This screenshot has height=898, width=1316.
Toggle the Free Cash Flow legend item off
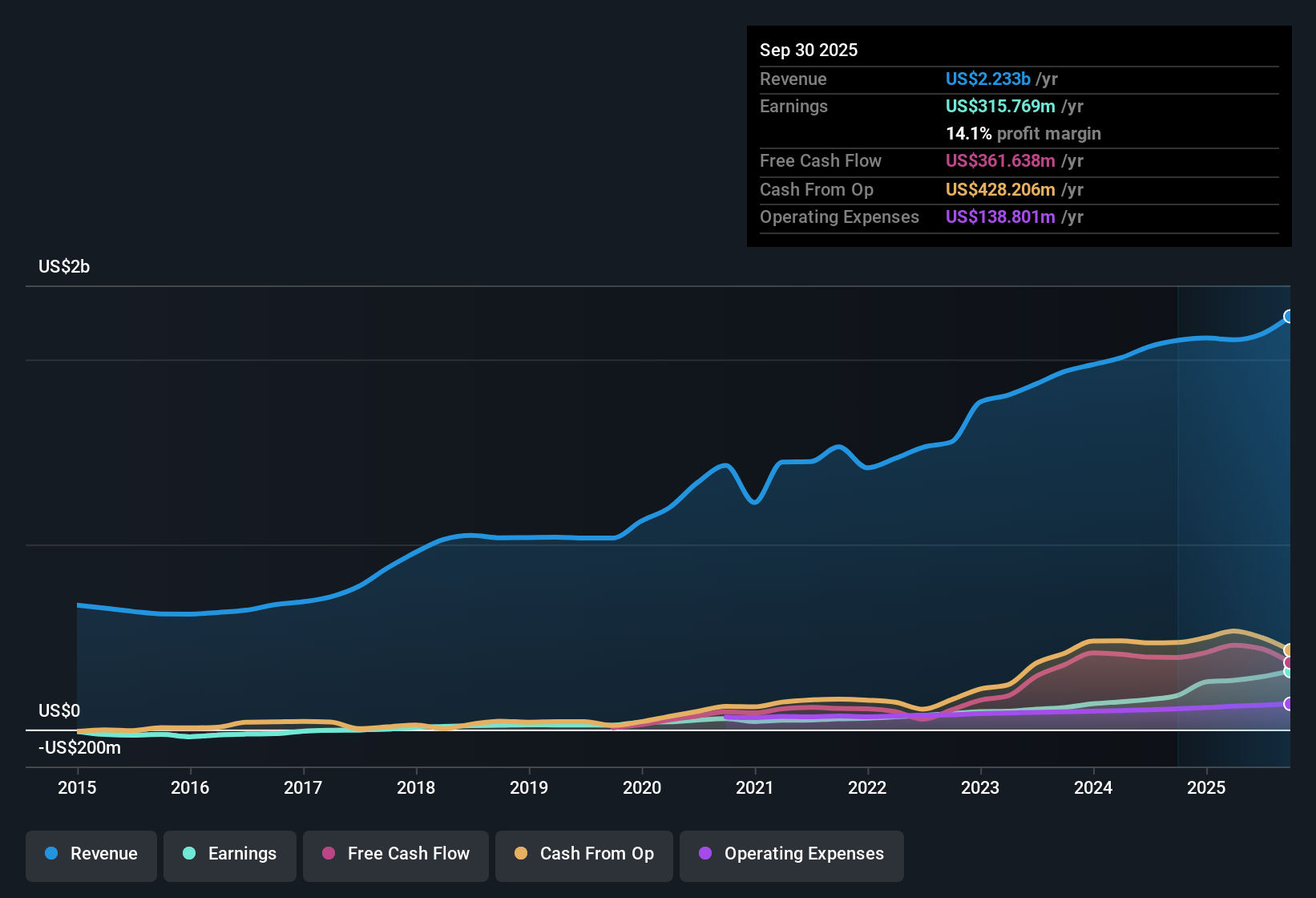click(x=395, y=854)
